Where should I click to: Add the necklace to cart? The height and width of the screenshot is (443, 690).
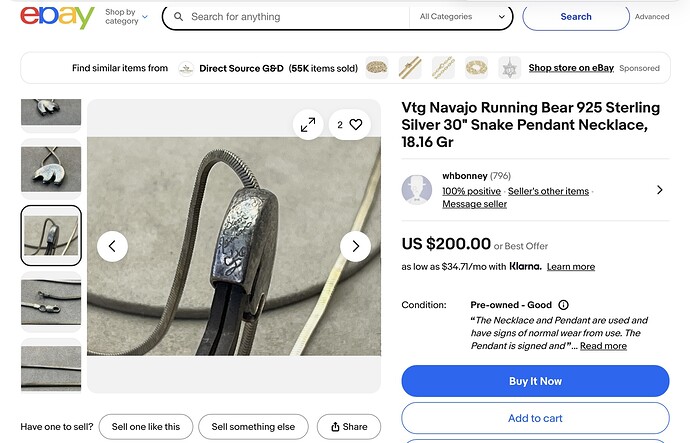click(535, 418)
